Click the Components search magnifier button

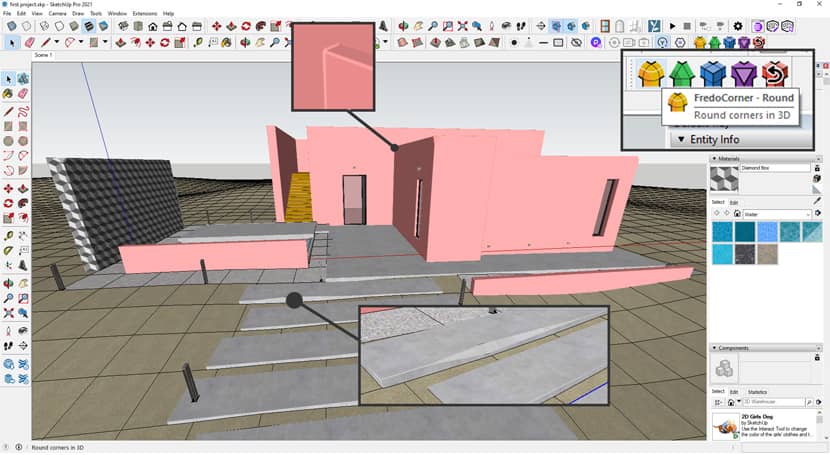[809, 402]
